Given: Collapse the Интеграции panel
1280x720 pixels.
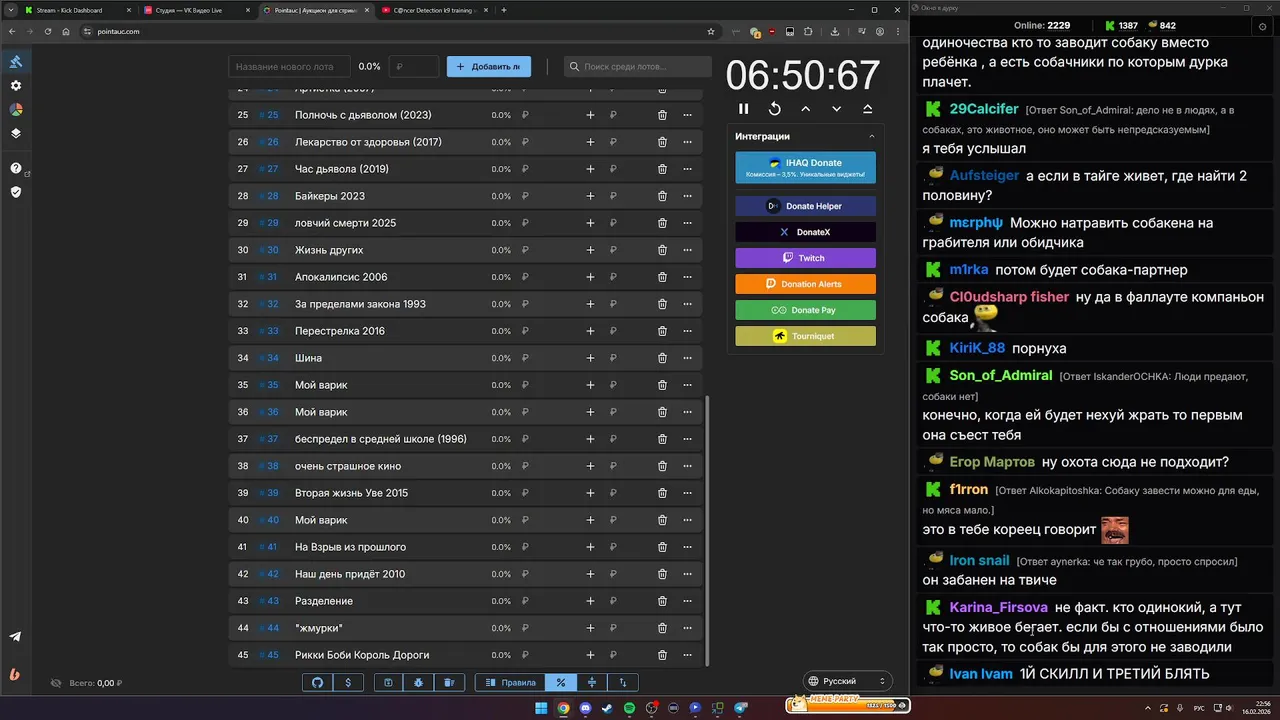Looking at the screenshot, I should tap(871, 136).
